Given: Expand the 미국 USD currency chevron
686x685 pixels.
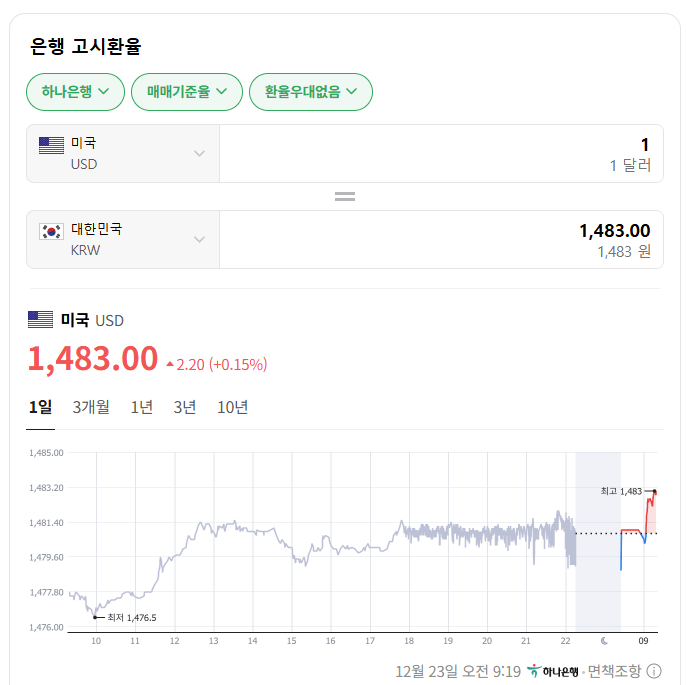Looking at the screenshot, I should pyautogui.click(x=199, y=154).
